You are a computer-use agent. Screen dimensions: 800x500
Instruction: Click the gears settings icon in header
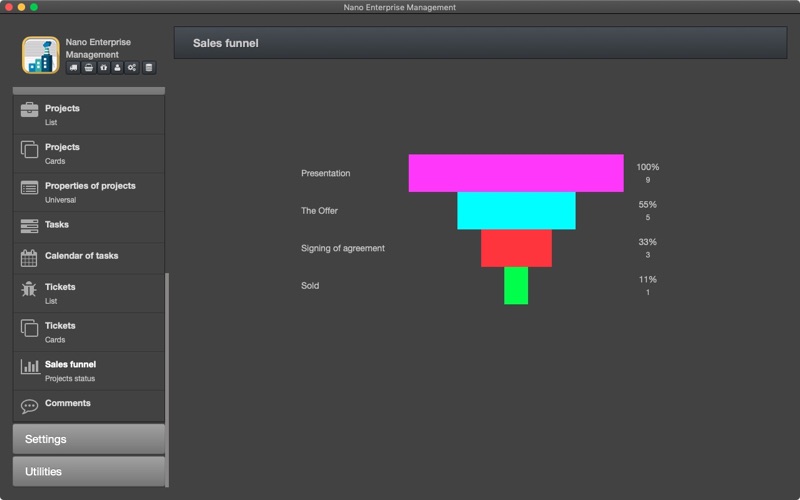click(x=132, y=68)
